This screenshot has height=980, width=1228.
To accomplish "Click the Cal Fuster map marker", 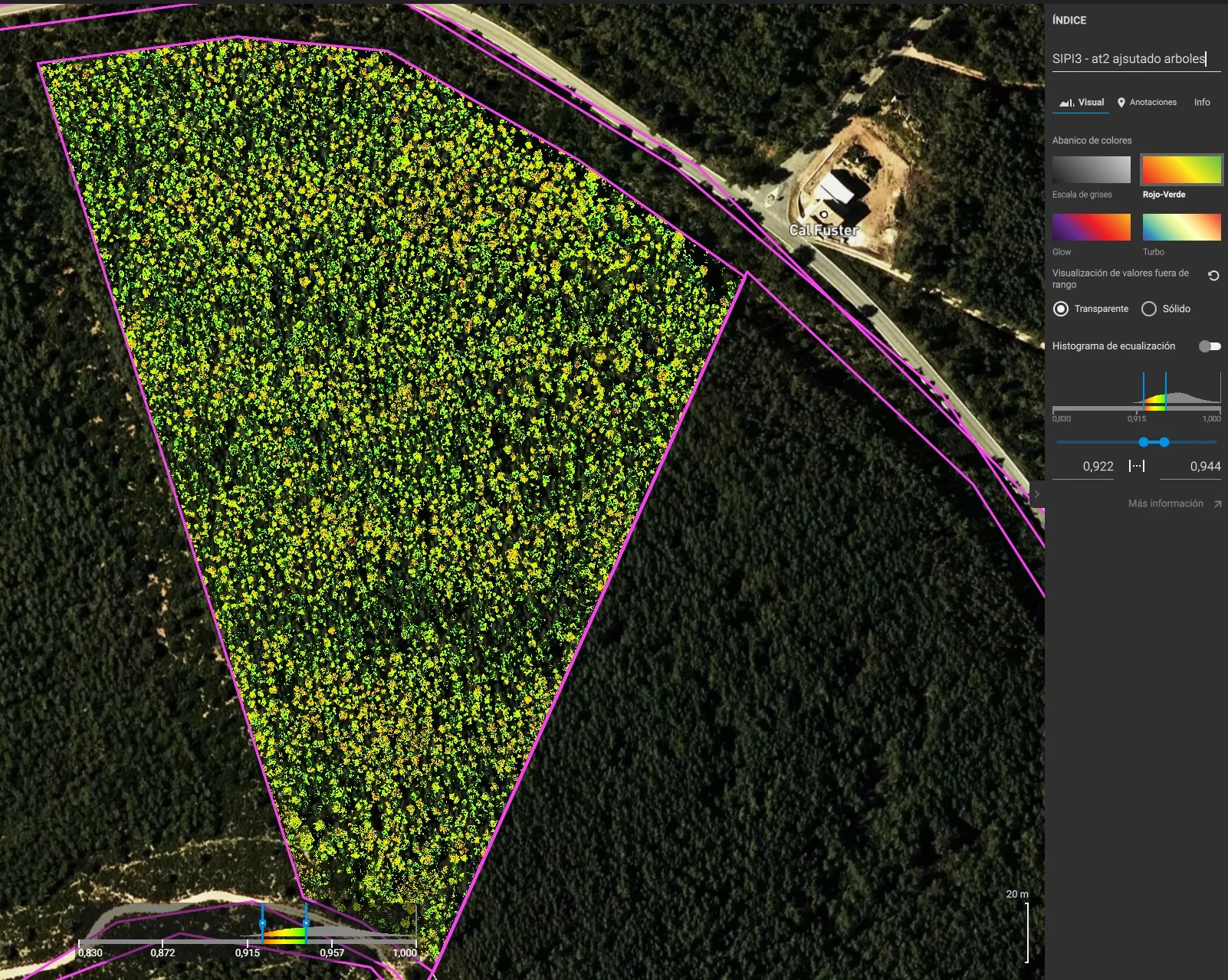I will click(823, 215).
